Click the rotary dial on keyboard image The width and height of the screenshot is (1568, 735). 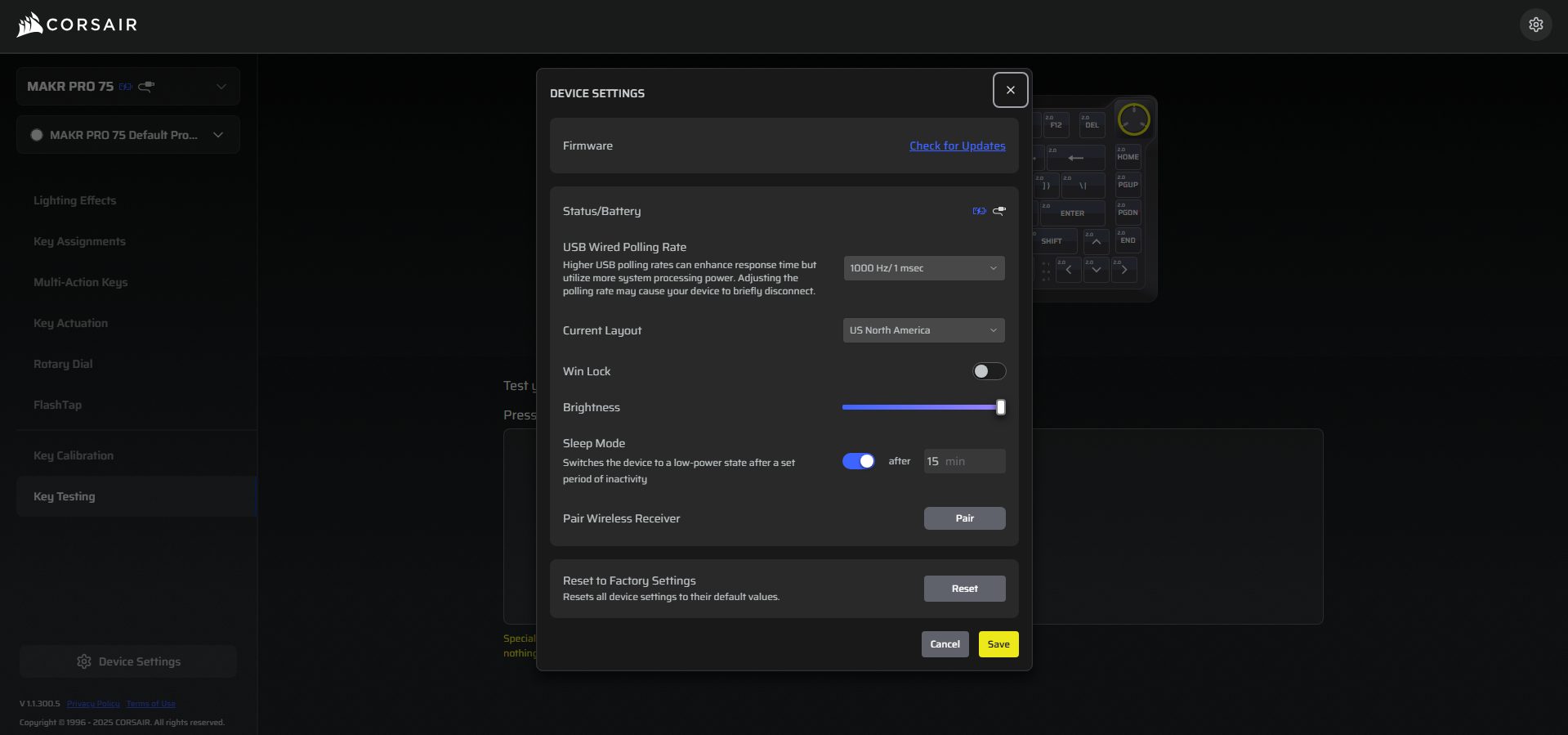[x=1133, y=119]
